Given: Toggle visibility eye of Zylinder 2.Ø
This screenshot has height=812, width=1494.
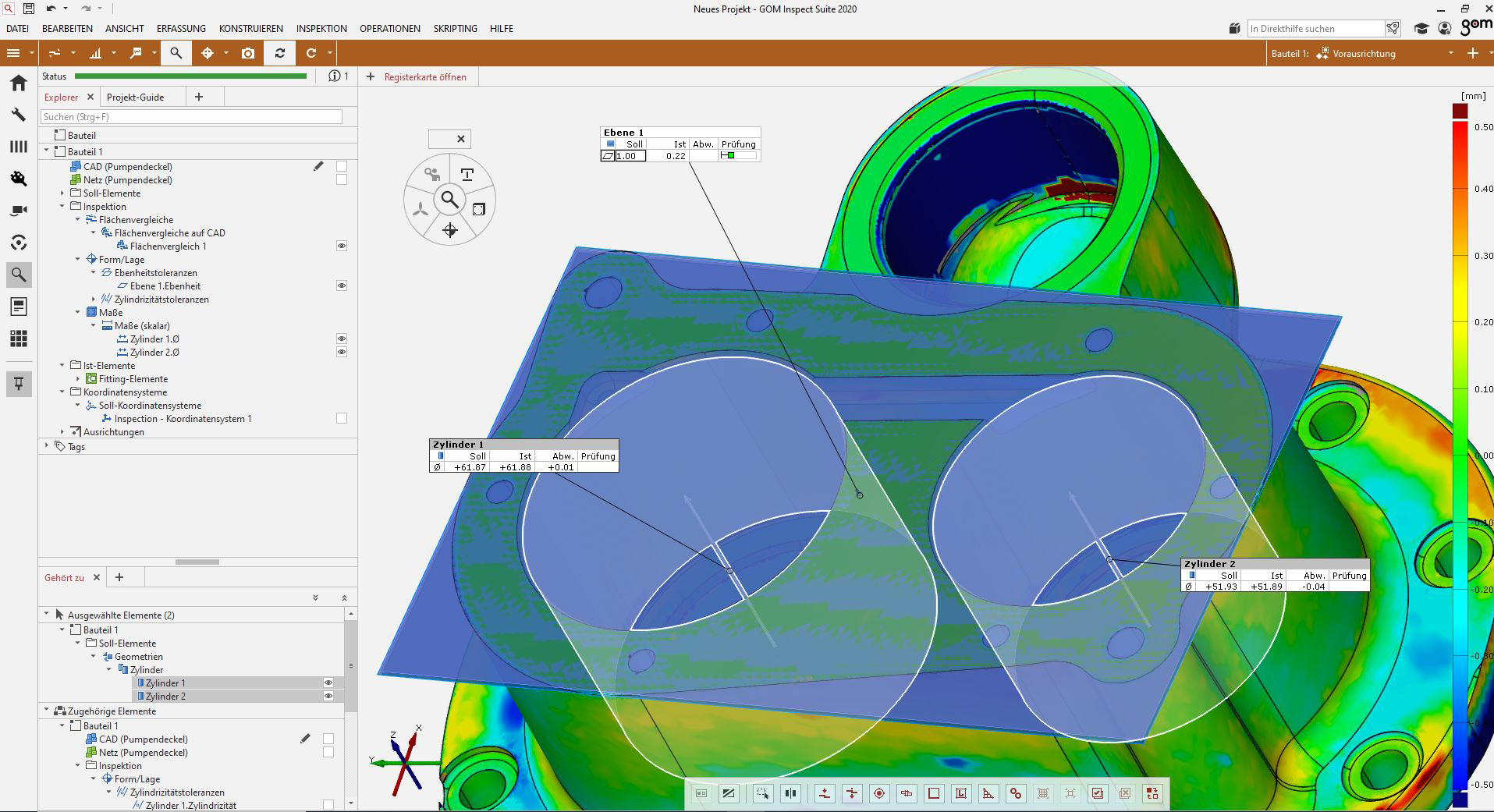Looking at the screenshot, I should coord(342,352).
